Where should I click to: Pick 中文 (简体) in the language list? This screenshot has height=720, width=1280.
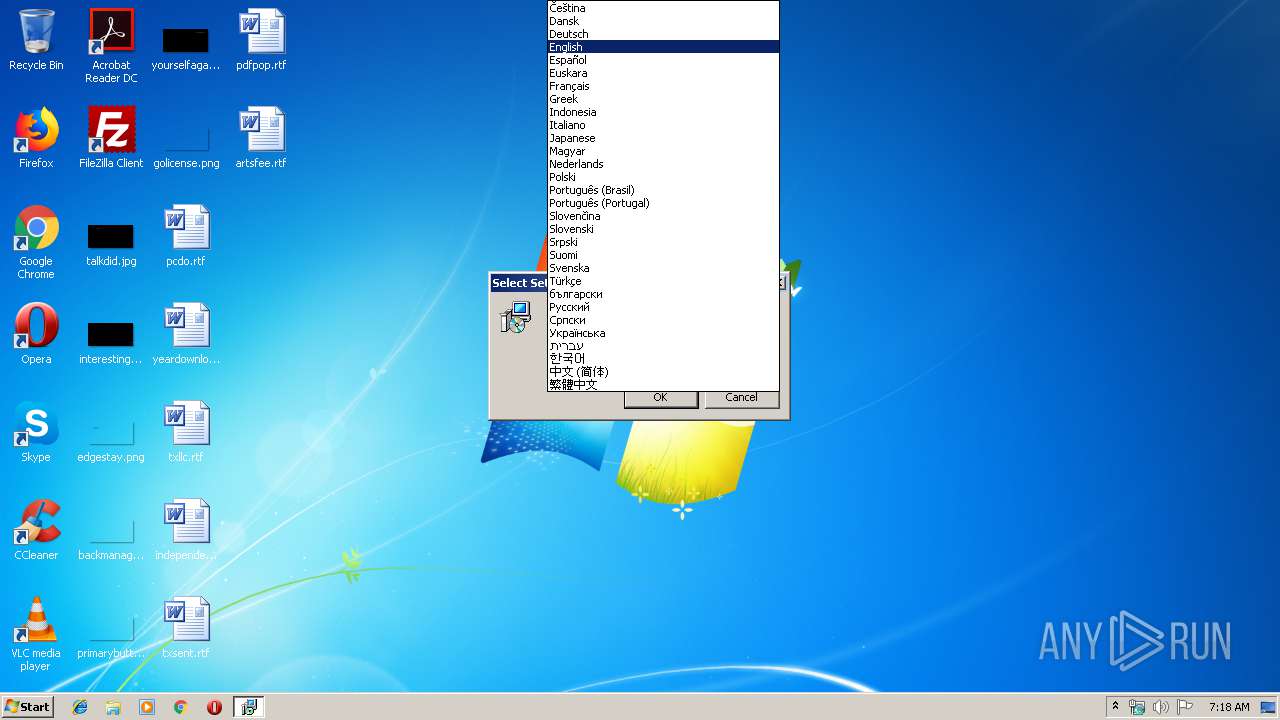coord(663,372)
